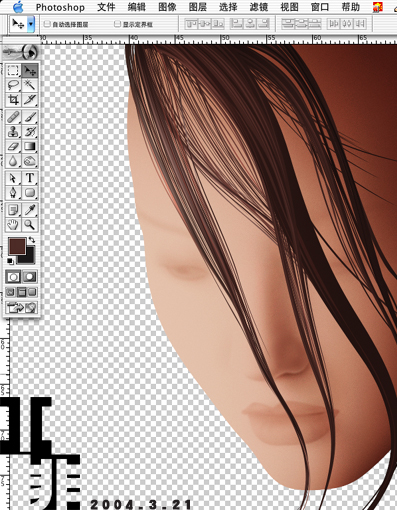Select the Clone Stamp tool
The width and height of the screenshot is (397, 510).
[13, 132]
